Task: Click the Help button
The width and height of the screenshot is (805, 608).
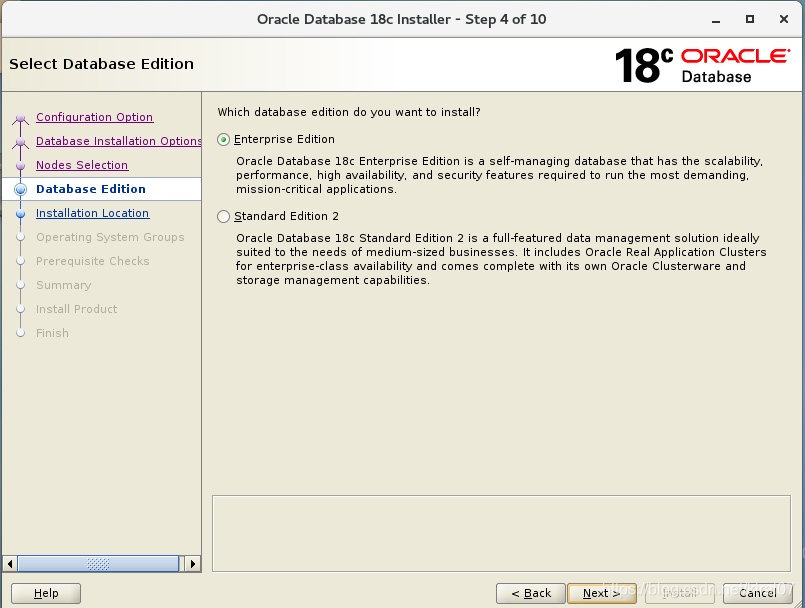Action: coord(46,593)
